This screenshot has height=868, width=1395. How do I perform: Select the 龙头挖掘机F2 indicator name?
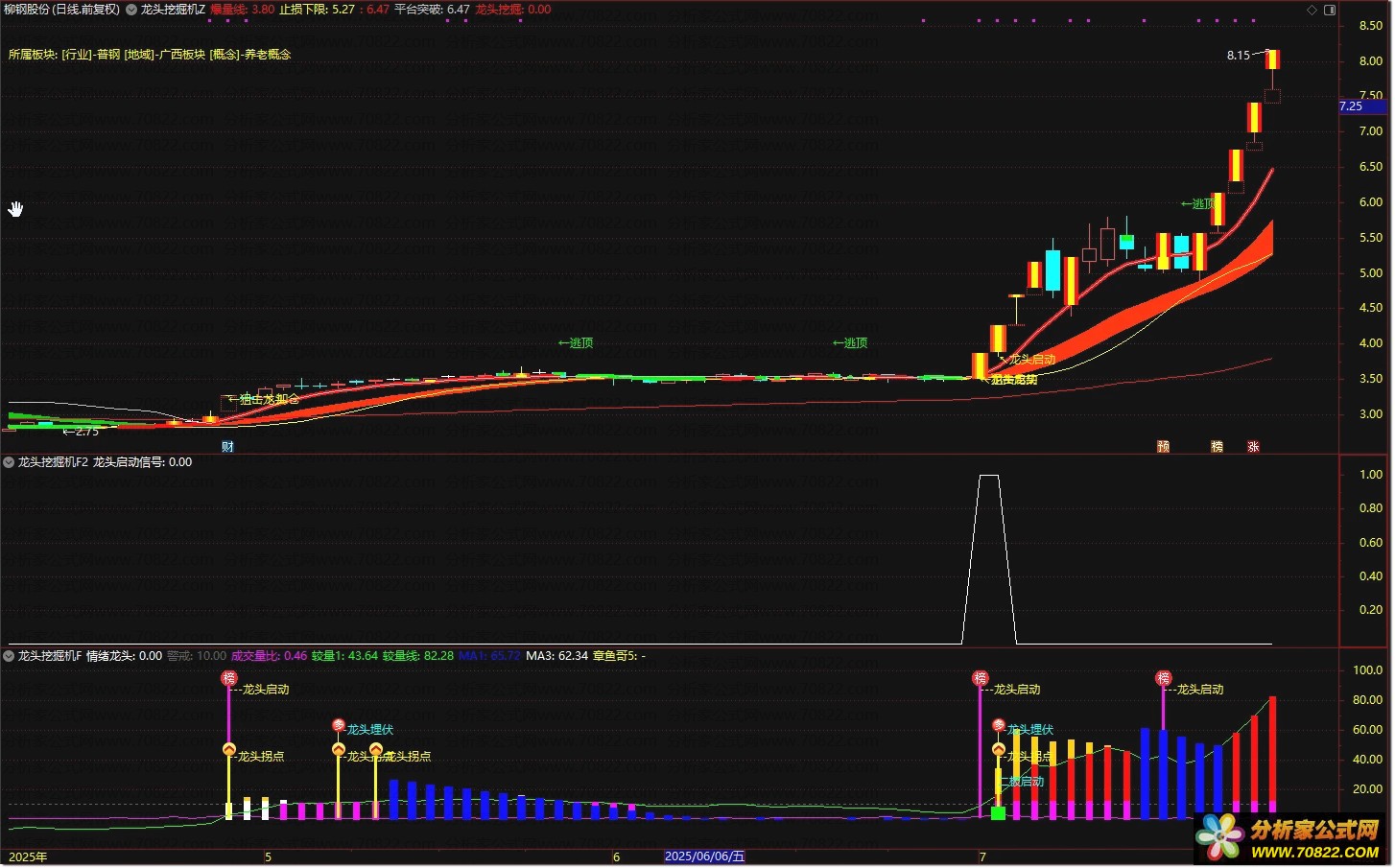click(53, 462)
